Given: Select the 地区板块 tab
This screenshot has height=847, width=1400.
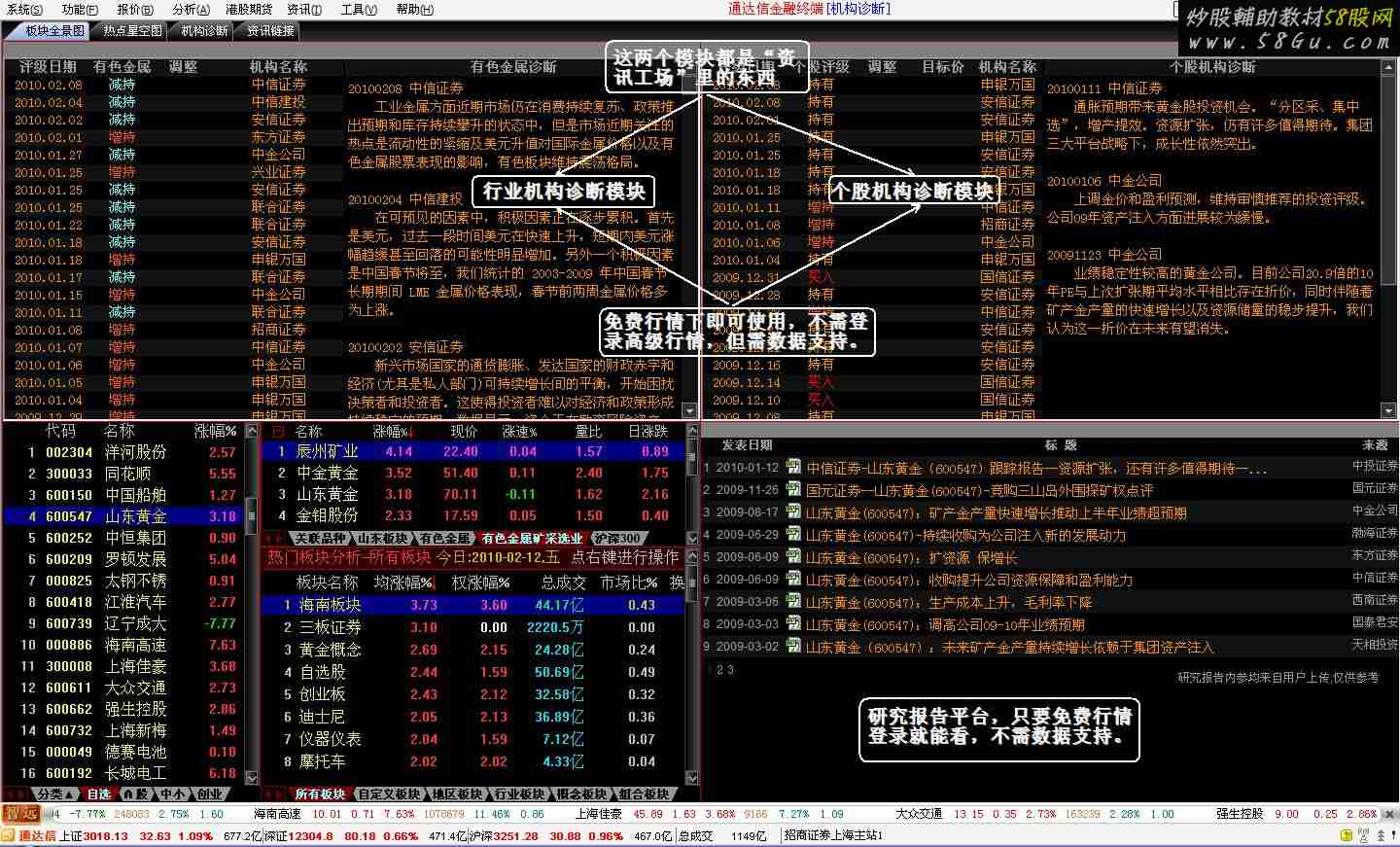Looking at the screenshot, I should pyautogui.click(x=456, y=794).
